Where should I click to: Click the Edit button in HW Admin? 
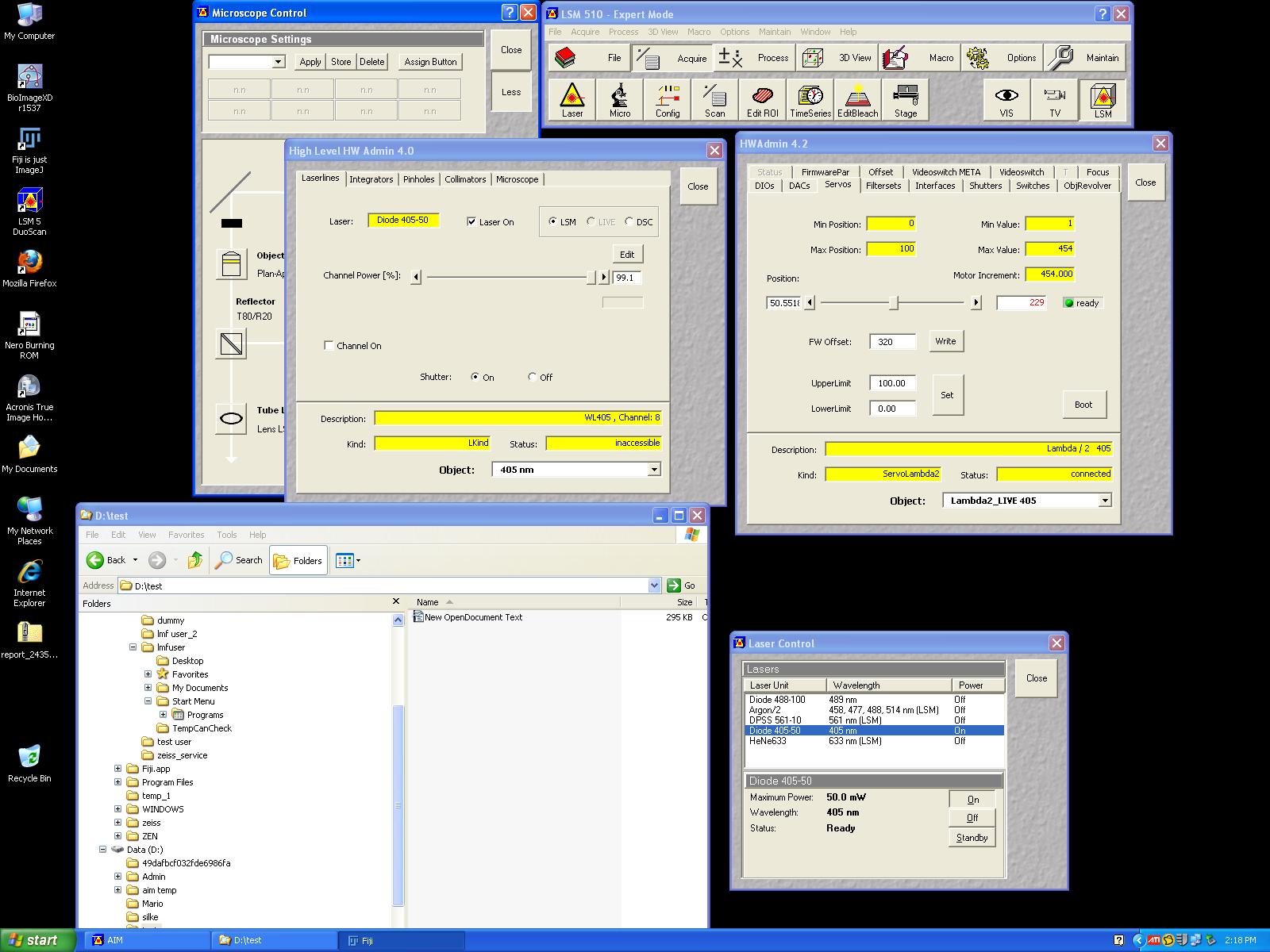tap(627, 254)
